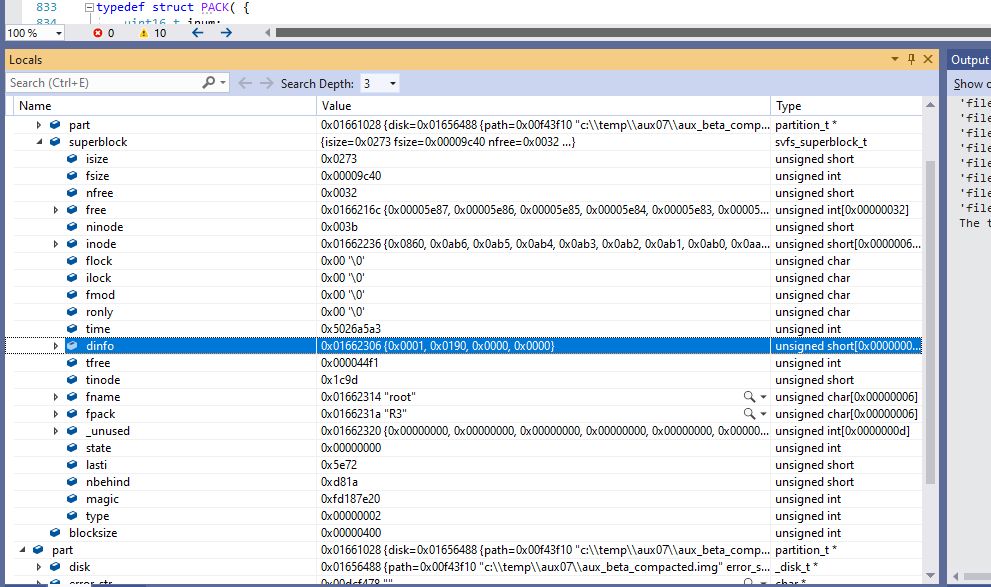
Task: Click the Output panel scroll-left arrow
Action: click(x=956, y=576)
